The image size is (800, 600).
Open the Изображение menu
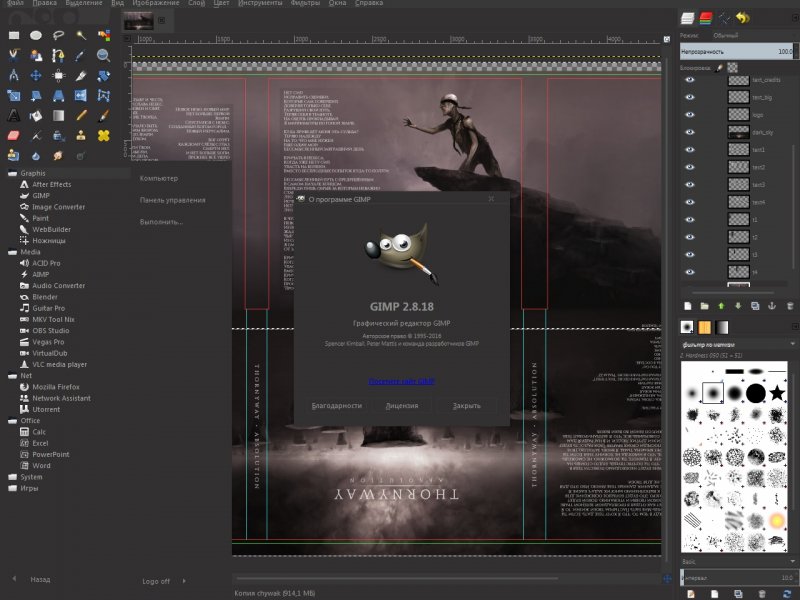coord(156,3)
